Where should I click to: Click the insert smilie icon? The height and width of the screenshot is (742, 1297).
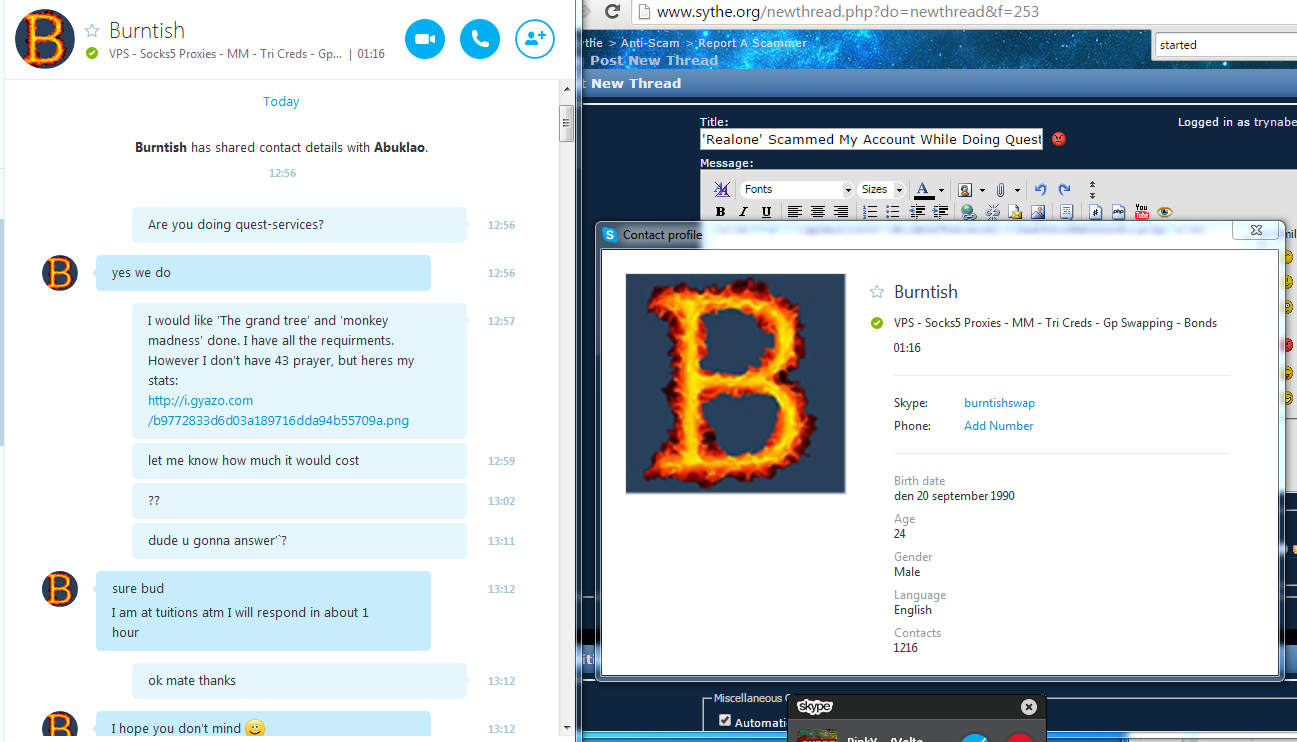click(x=965, y=189)
